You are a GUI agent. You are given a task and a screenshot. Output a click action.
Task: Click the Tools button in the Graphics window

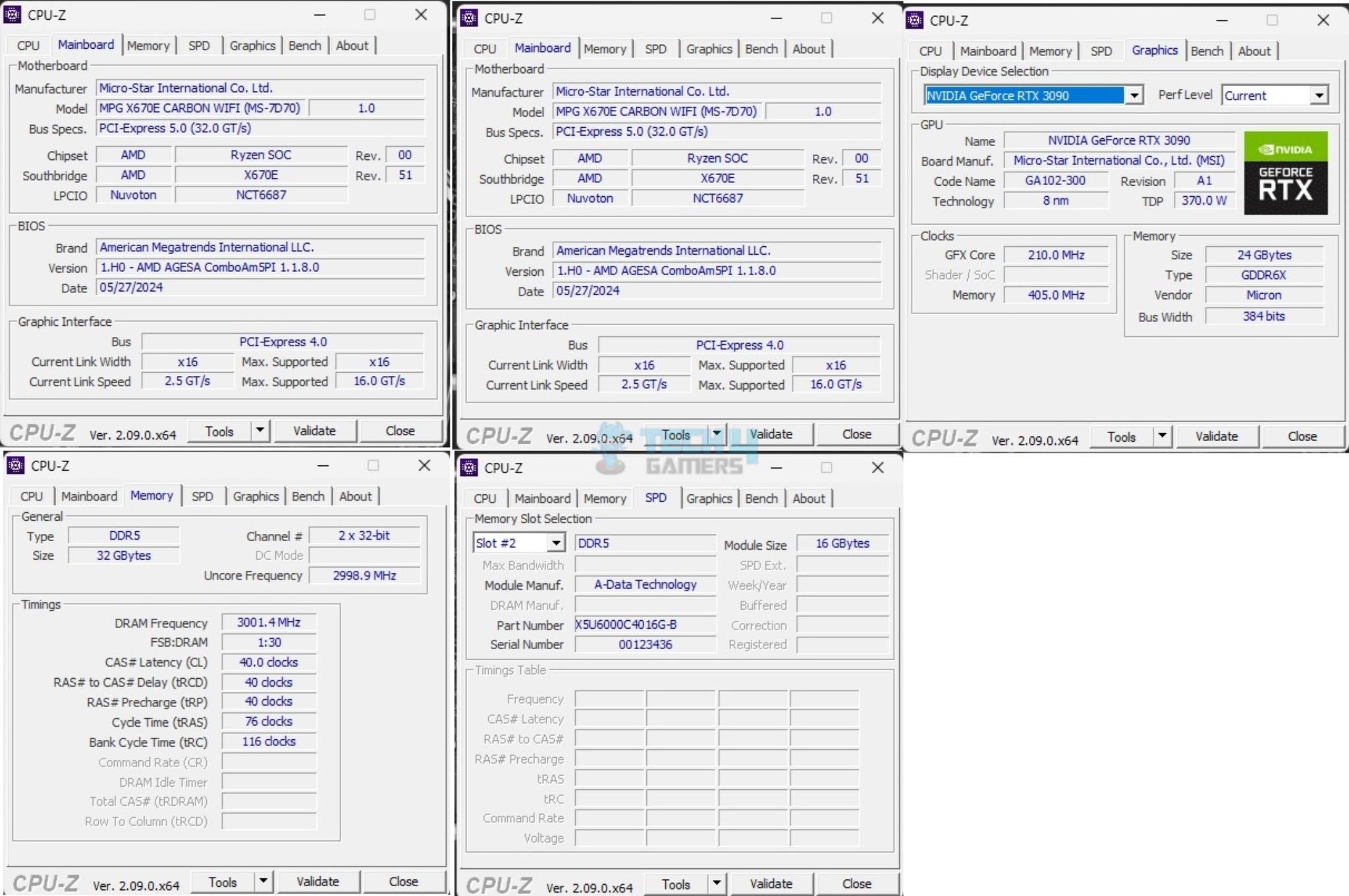click(x=1121, y=436)
